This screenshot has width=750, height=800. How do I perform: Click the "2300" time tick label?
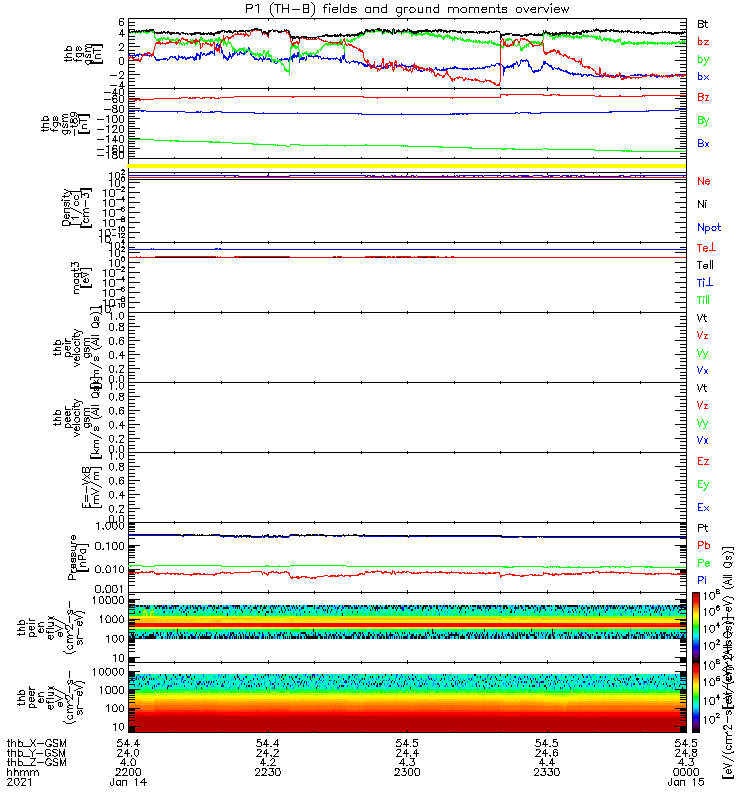407,772
